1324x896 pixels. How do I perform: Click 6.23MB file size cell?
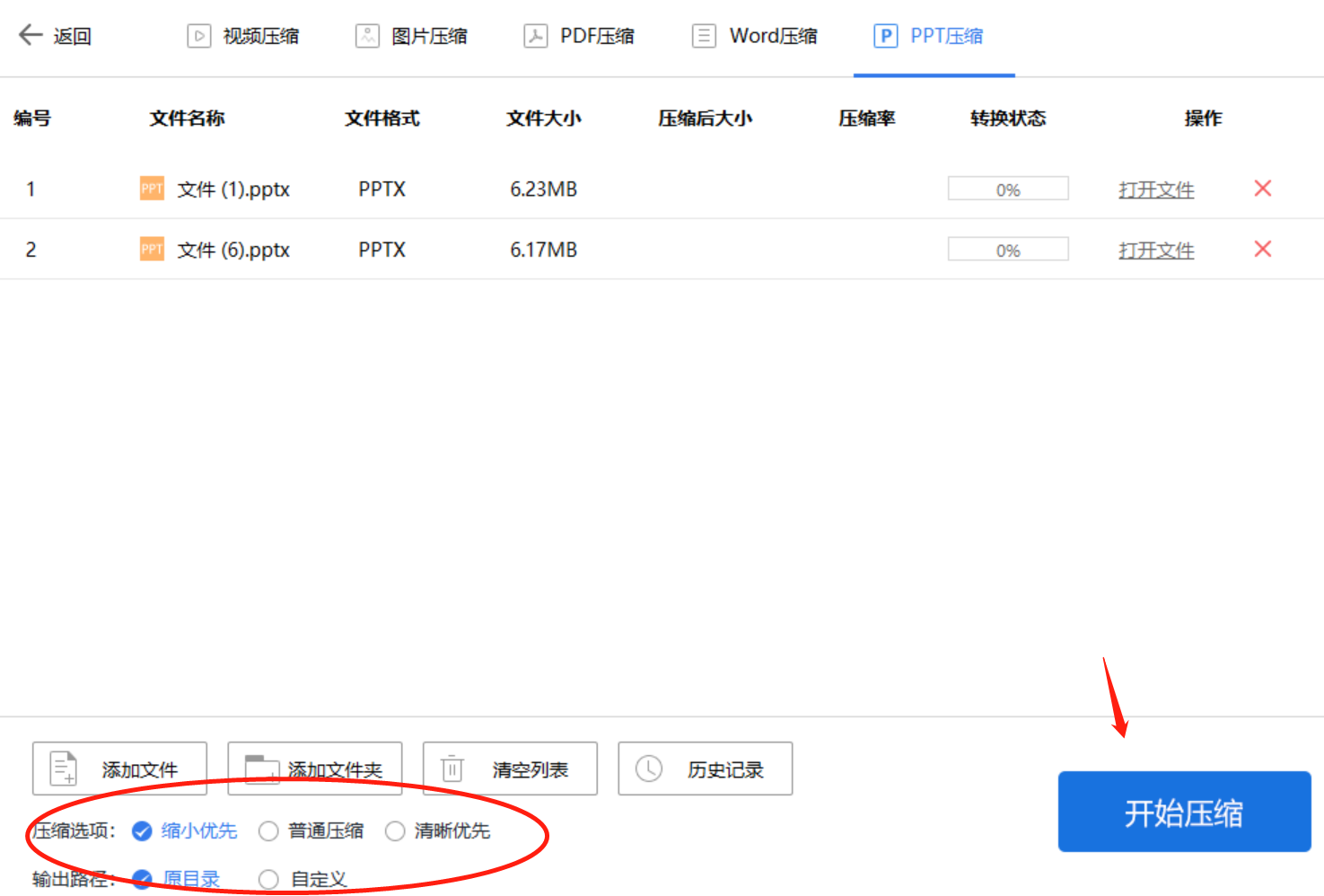(544, 189)
